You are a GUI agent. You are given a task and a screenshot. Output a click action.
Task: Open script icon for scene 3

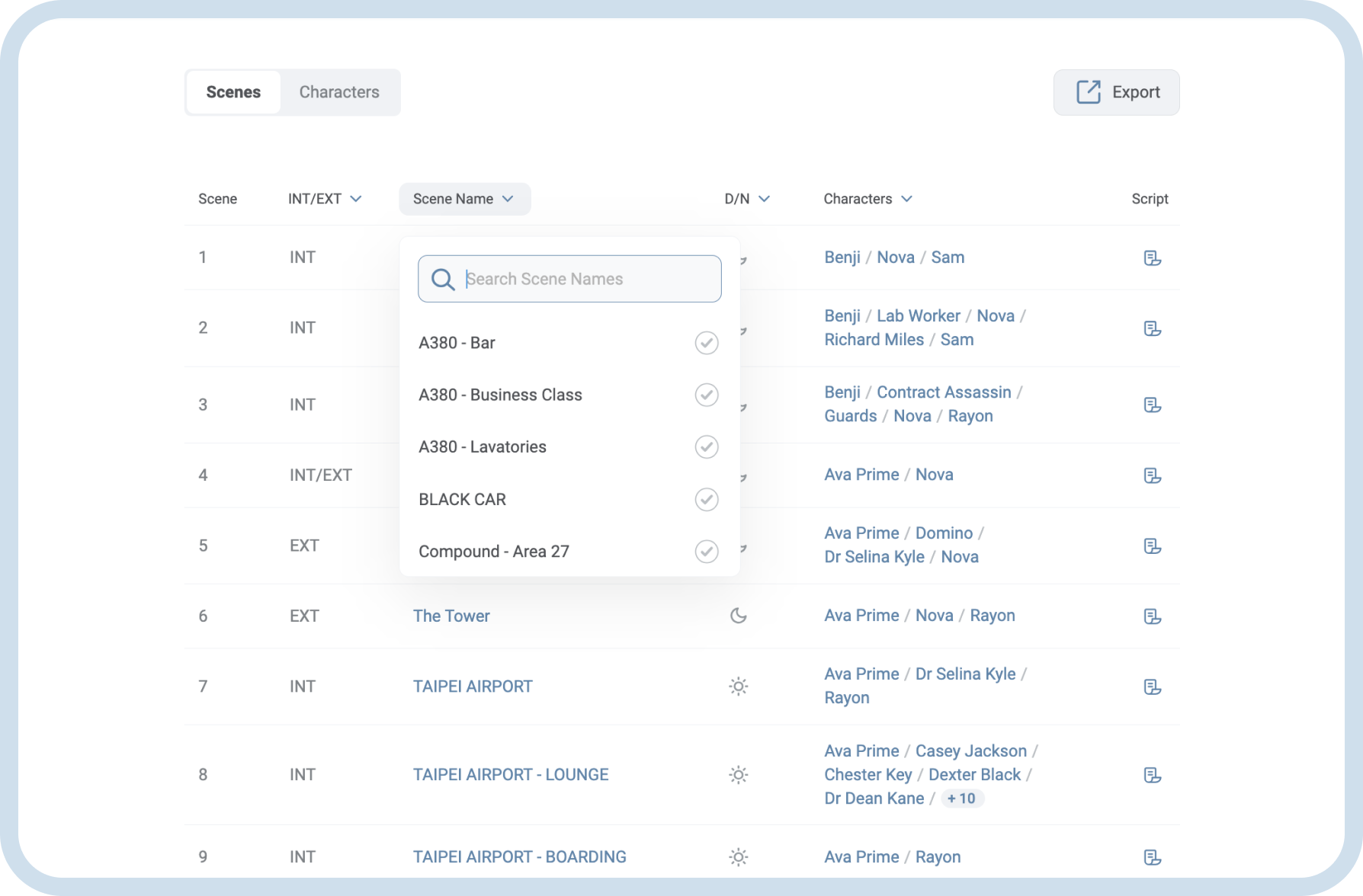[x=1152, y=405]
